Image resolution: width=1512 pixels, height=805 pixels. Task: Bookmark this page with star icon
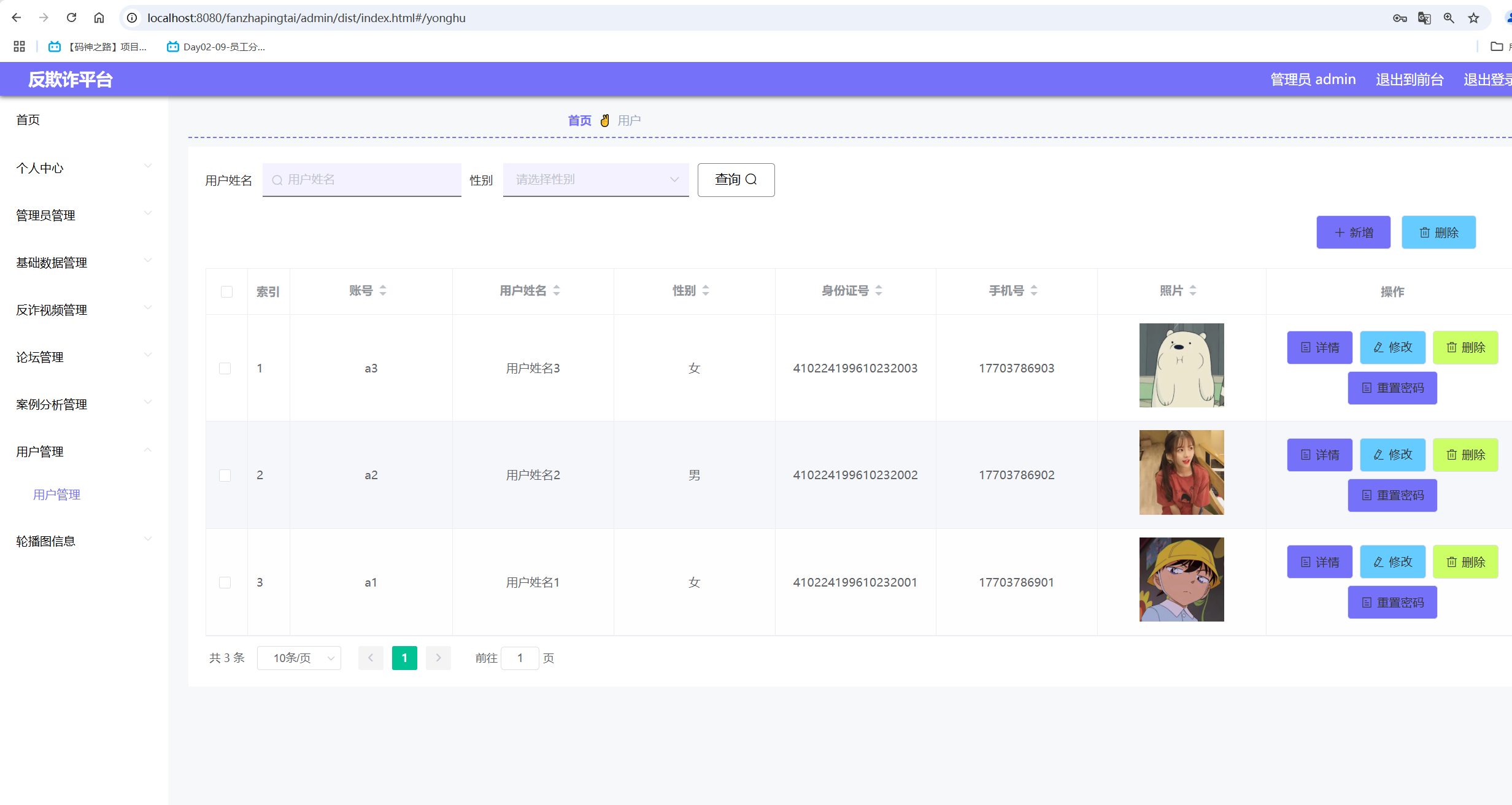[1473, 18]
